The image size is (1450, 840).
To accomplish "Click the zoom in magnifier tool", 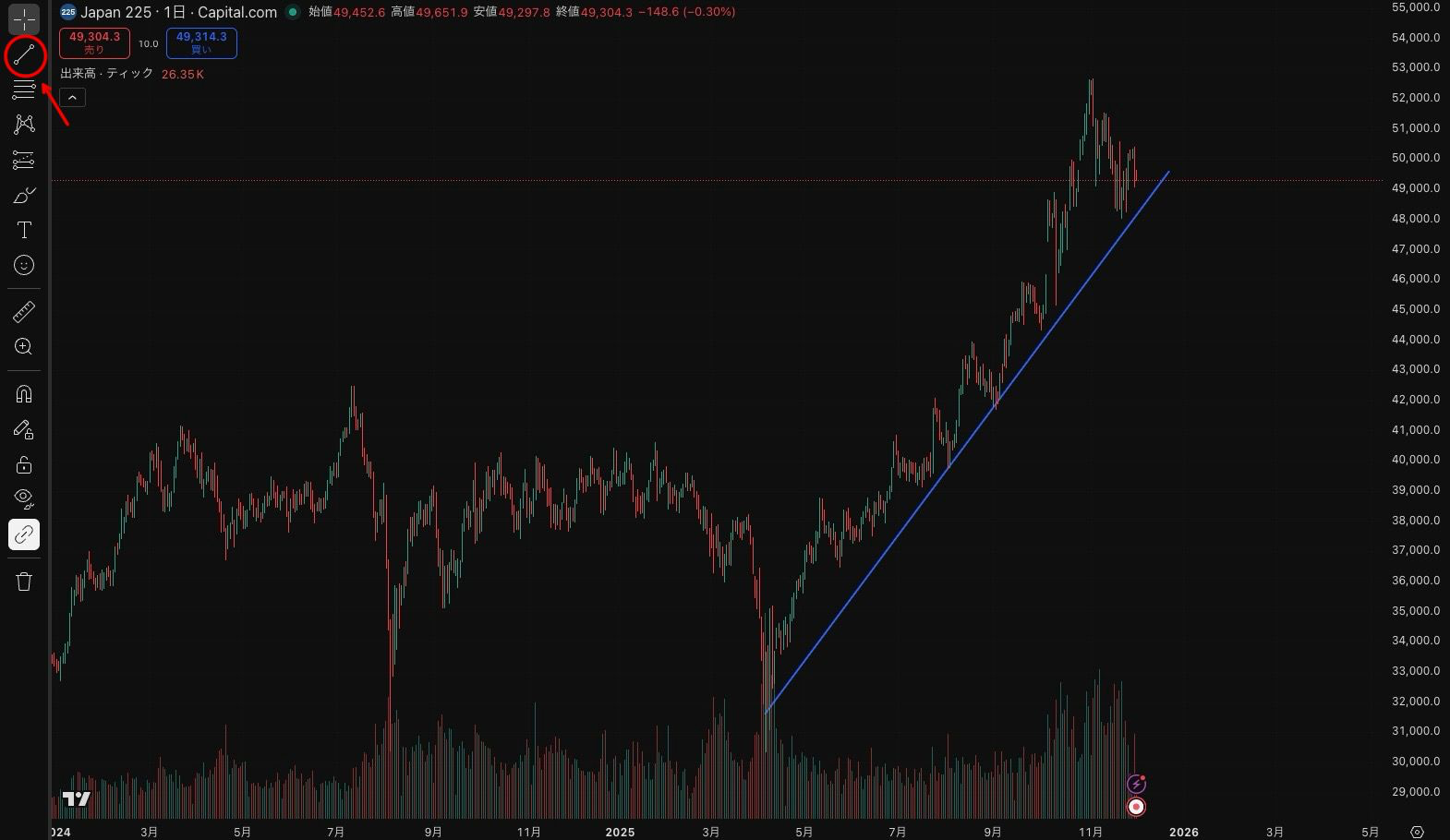I will coord(24,347).
